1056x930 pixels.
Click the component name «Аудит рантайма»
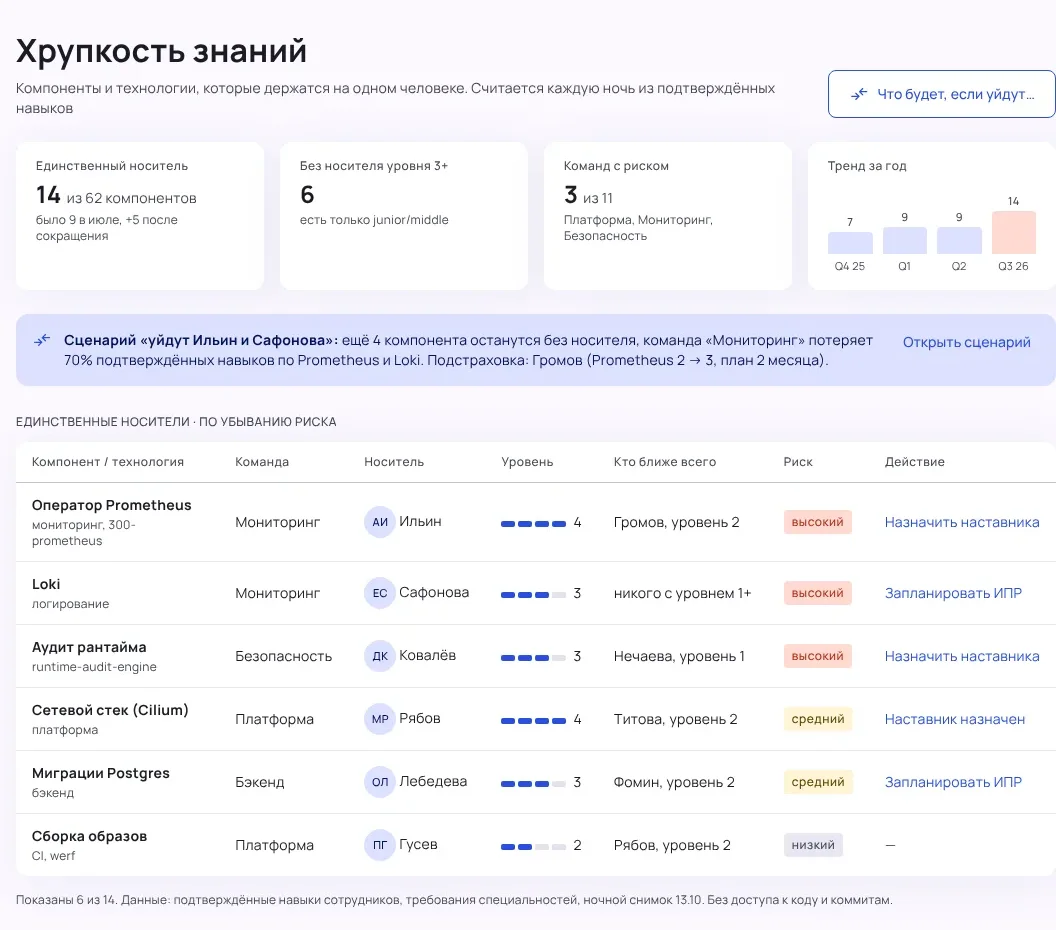point(89,647)
